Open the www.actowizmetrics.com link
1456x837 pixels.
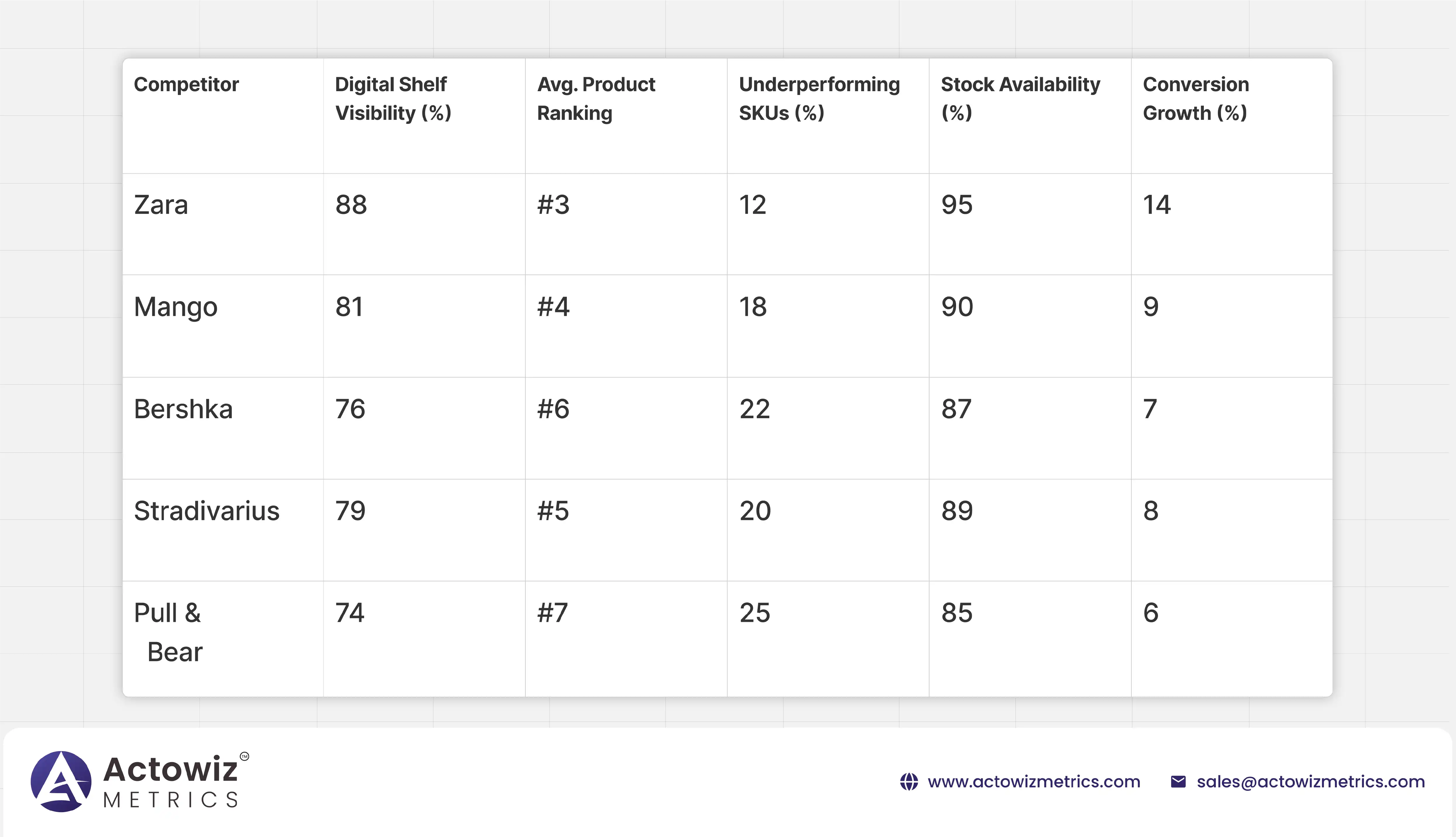click(x=1034, y=782)
